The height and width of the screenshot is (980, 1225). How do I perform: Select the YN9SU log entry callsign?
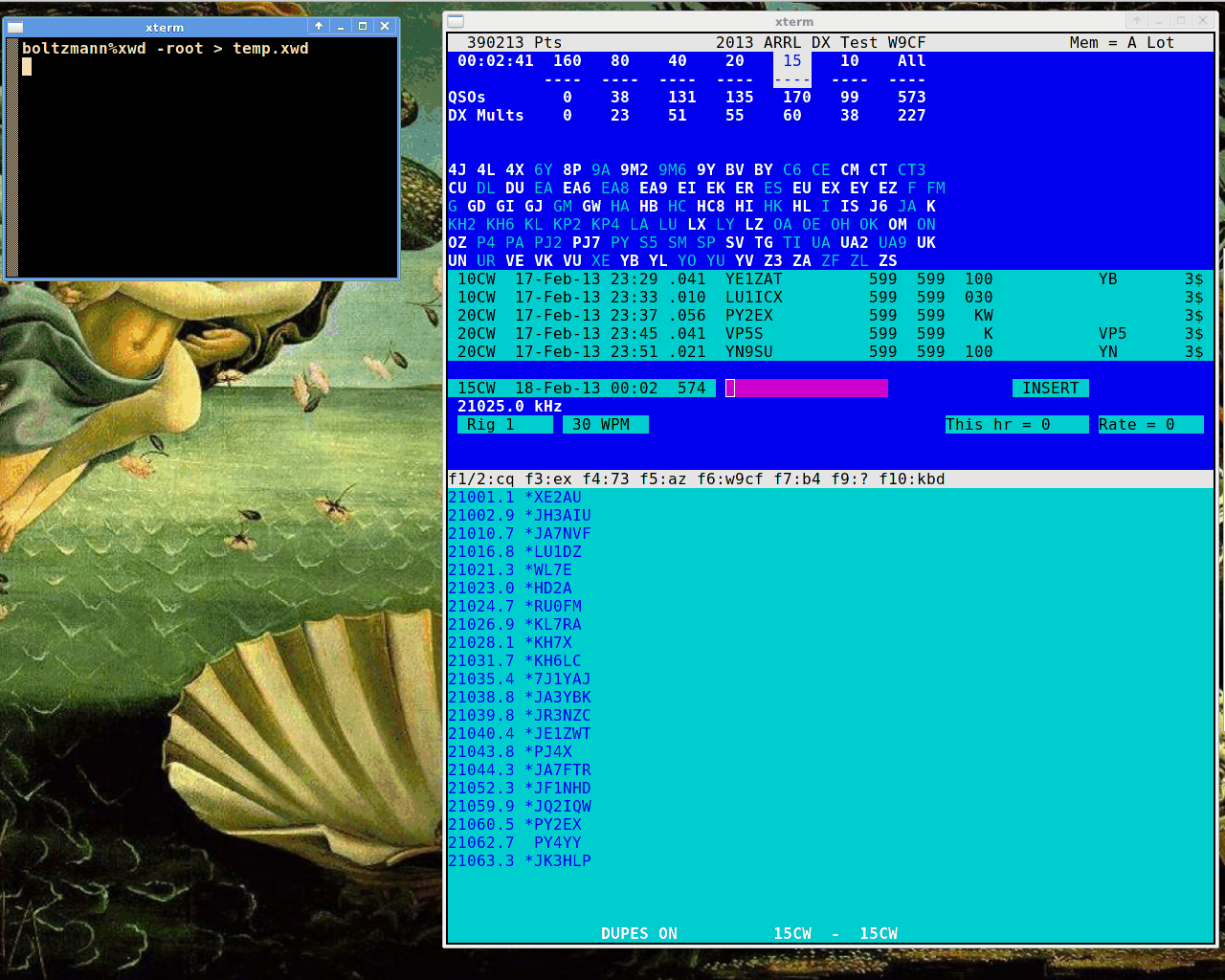click(749, 352)
